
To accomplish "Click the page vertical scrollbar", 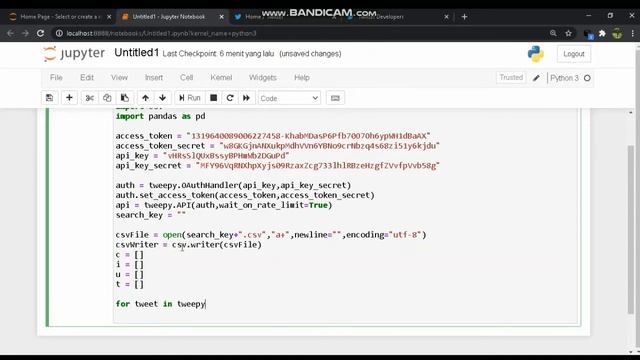I will coord(631,230).
